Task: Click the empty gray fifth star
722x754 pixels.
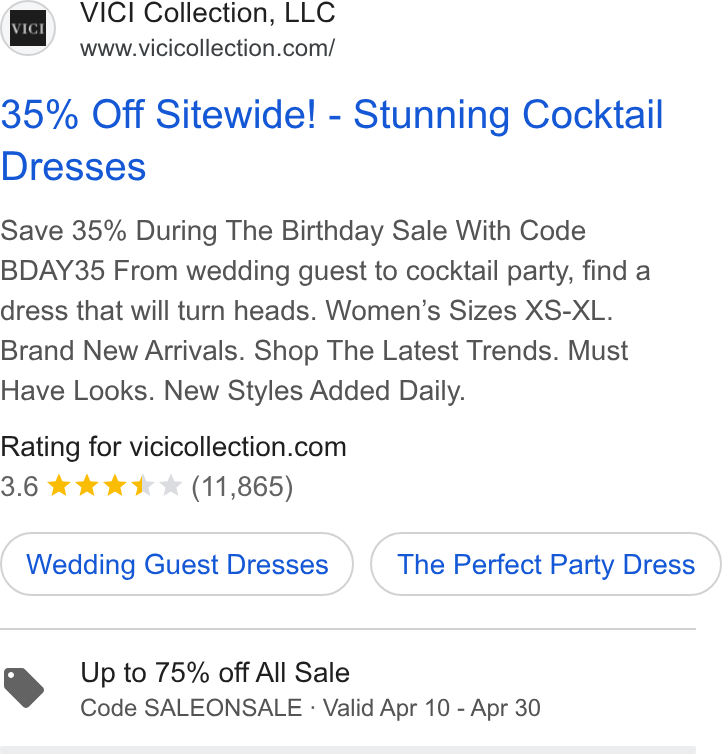Action: point(171,485)
